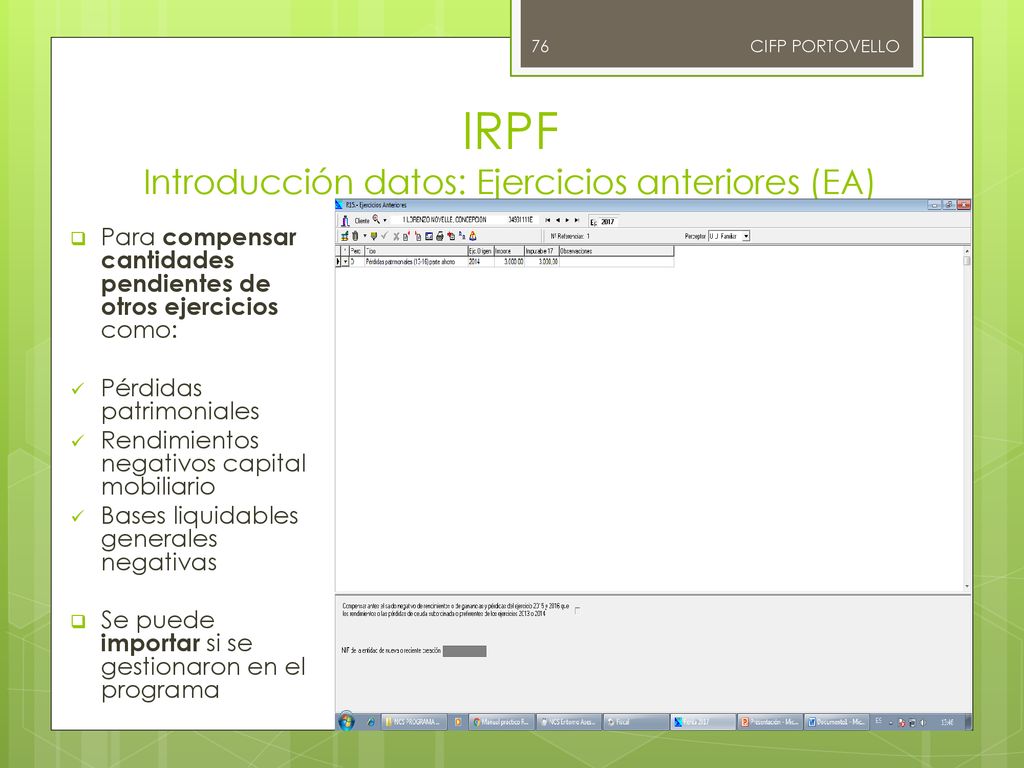Viewport: 1024px width, 768px height.
Task: Minimize the Ejercicios Anteriores window
Action: point(935,205)
